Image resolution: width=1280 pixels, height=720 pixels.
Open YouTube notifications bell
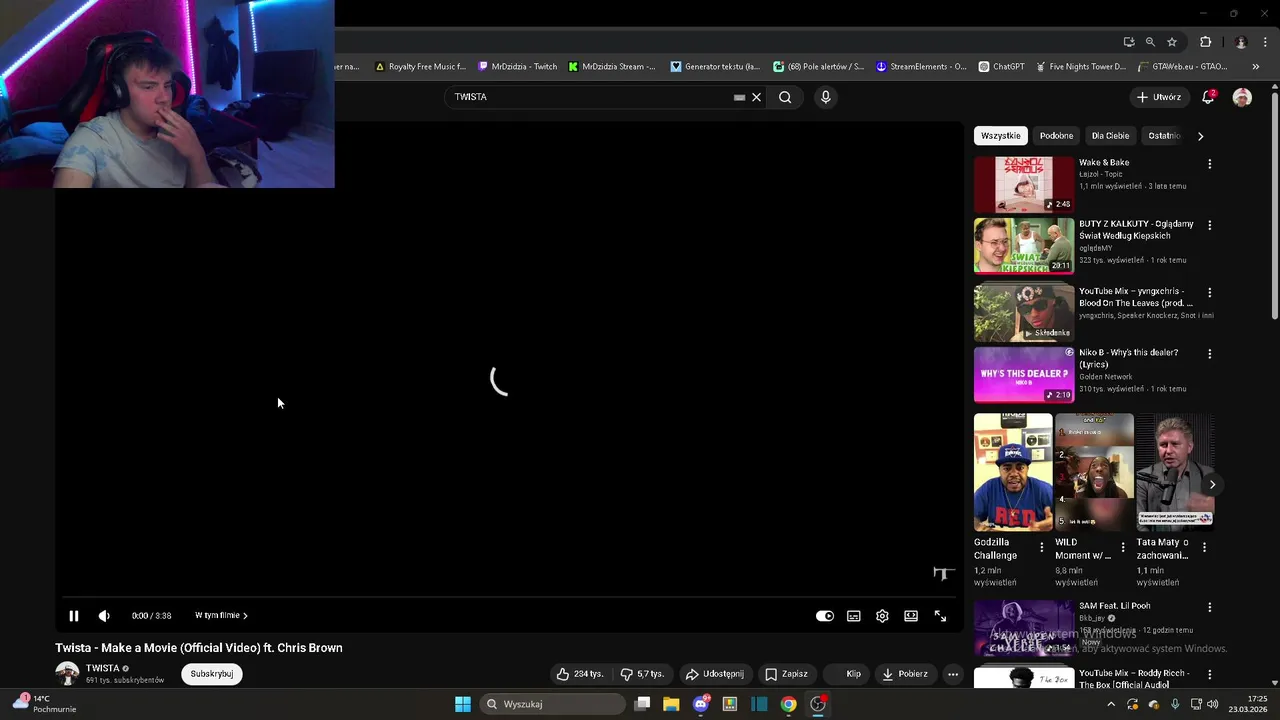point(1208,97)
